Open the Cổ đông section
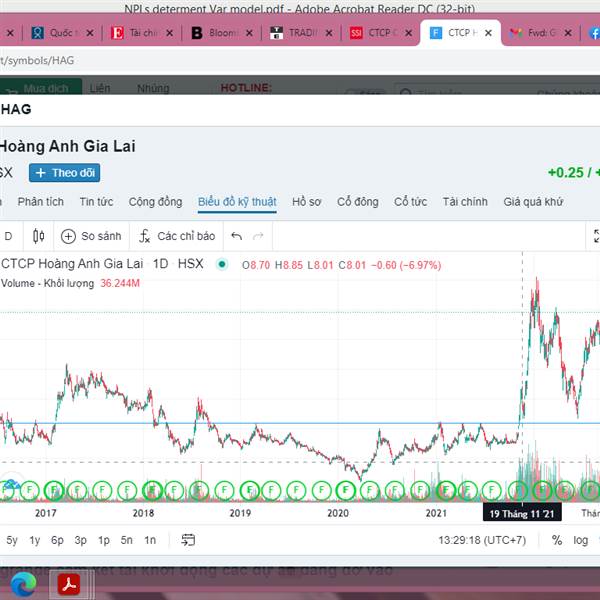The image size is (600, 600). [357, 202]
